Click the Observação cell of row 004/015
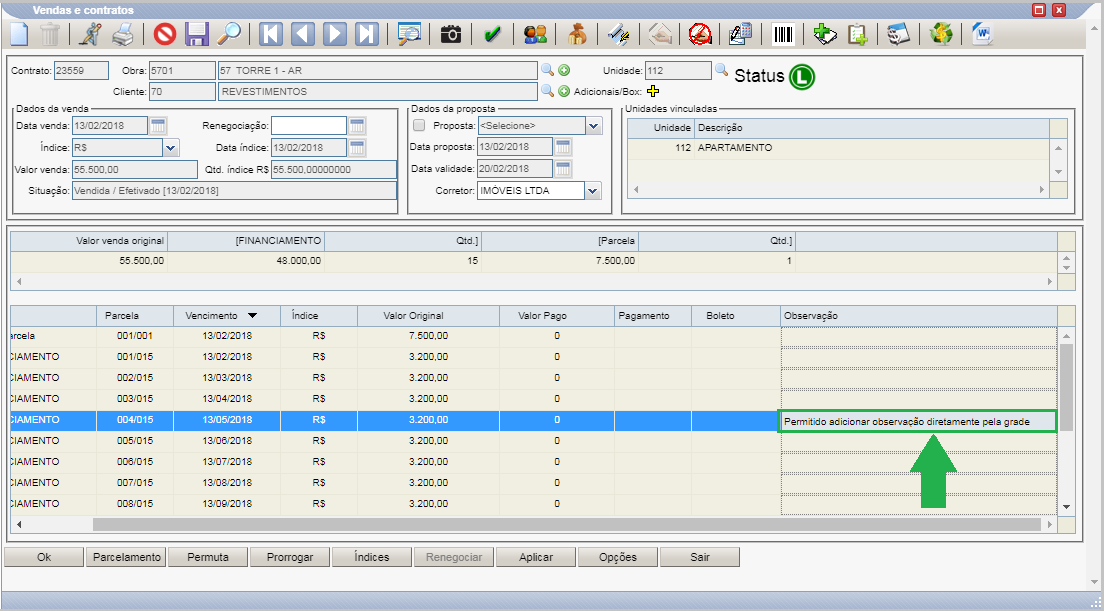The width and height of the screenshot is (1104, 611). click(918, 422)
